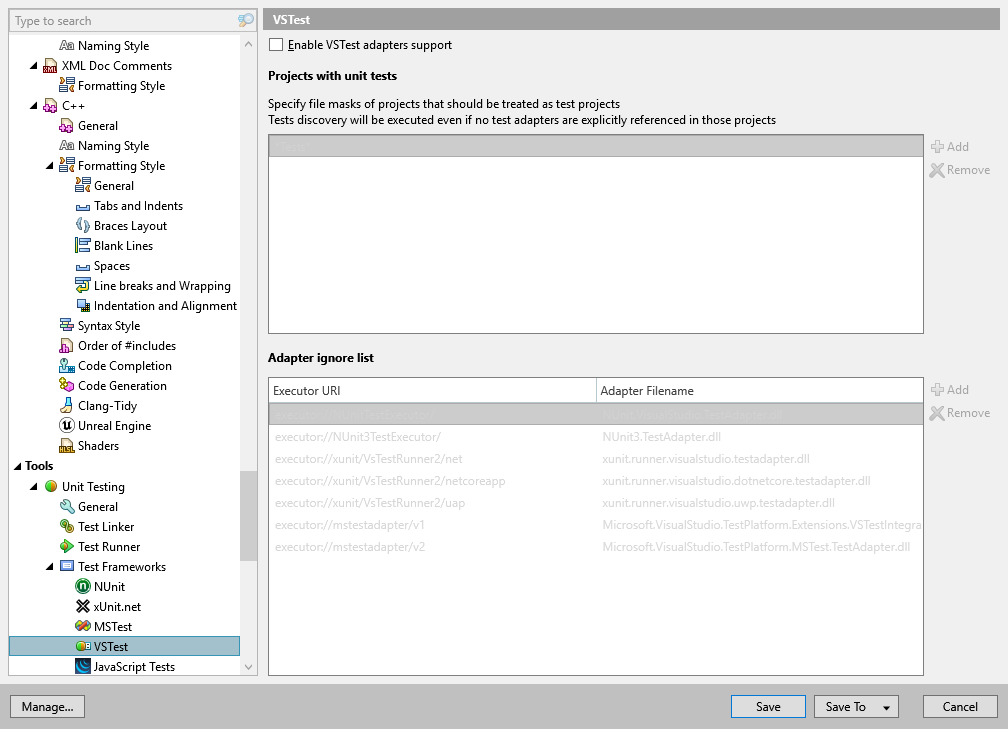This screenshot has height=729, width=1008.
Task: Select General under Unit Testing
Action: click(98, 507)
